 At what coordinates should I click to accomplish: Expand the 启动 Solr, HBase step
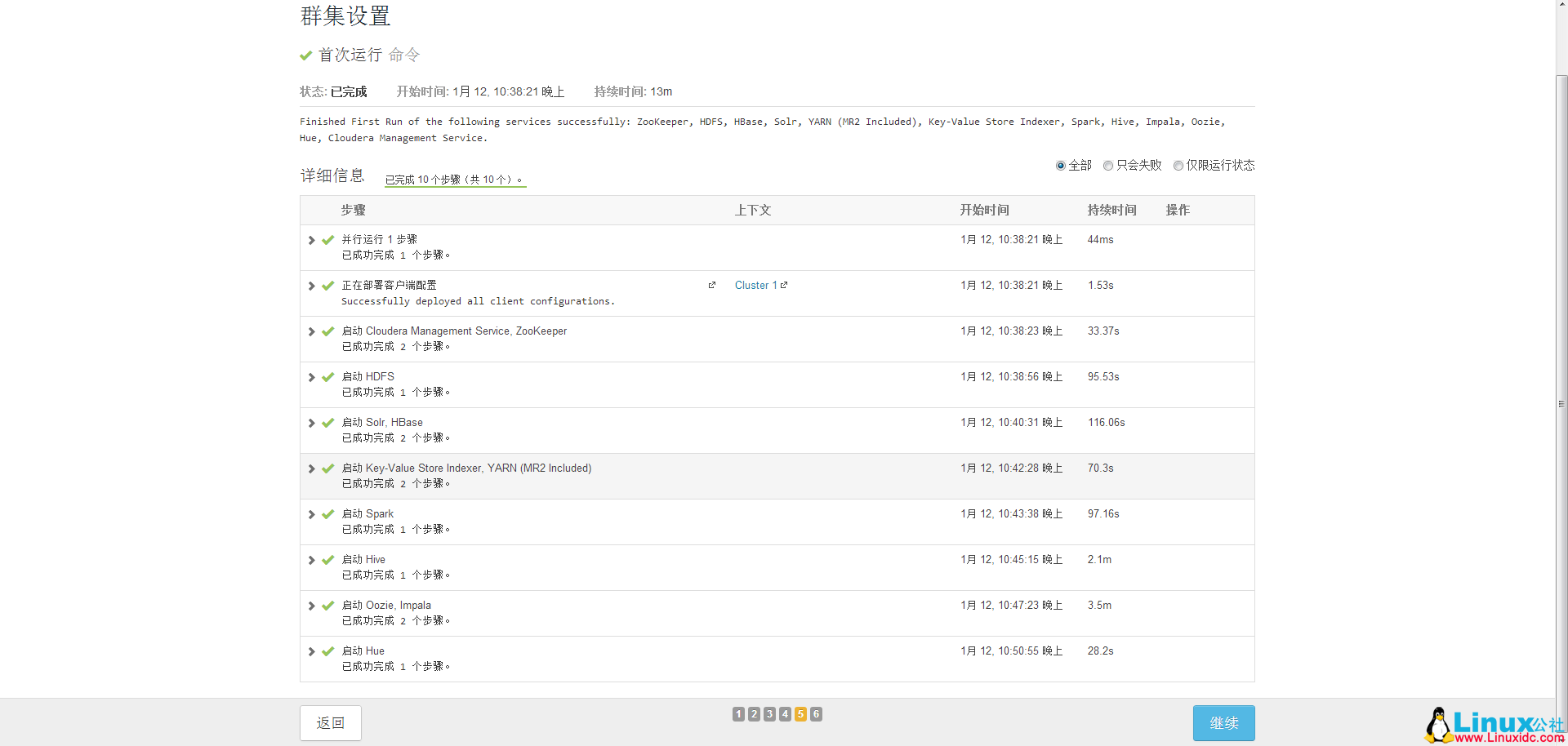[311, 423]
